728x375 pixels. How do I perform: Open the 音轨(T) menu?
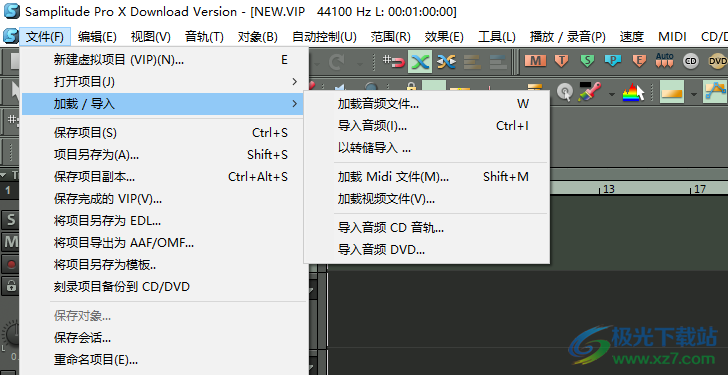tap(204, 36)
